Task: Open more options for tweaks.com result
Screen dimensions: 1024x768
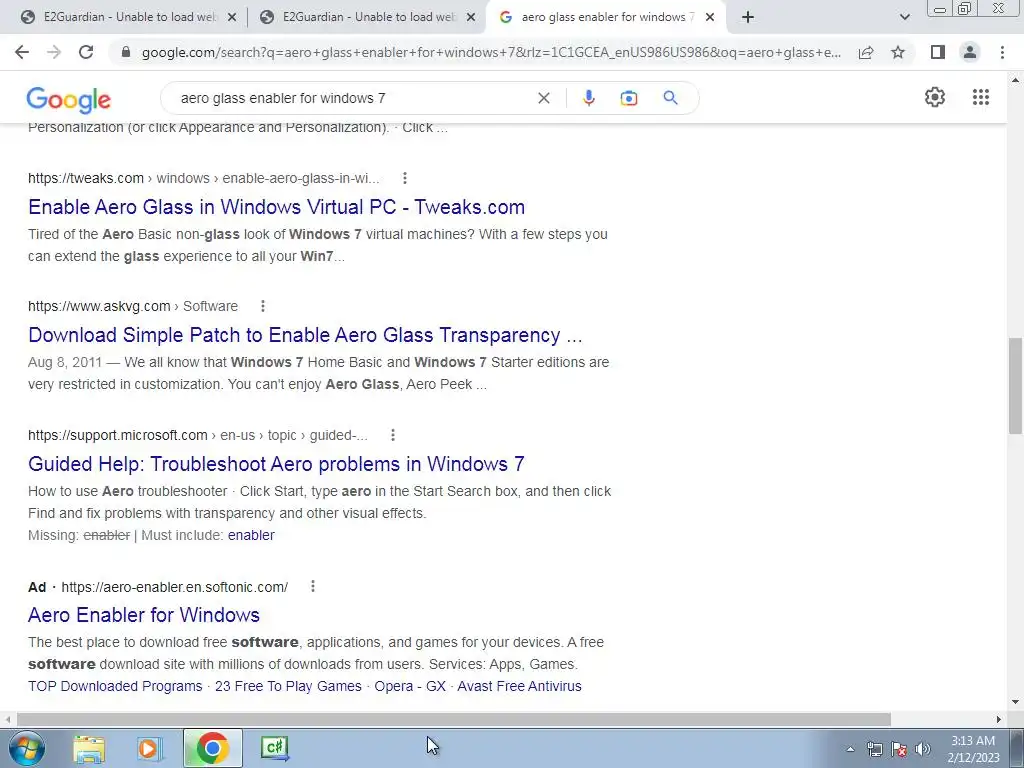Action: [x=405, y=178]
